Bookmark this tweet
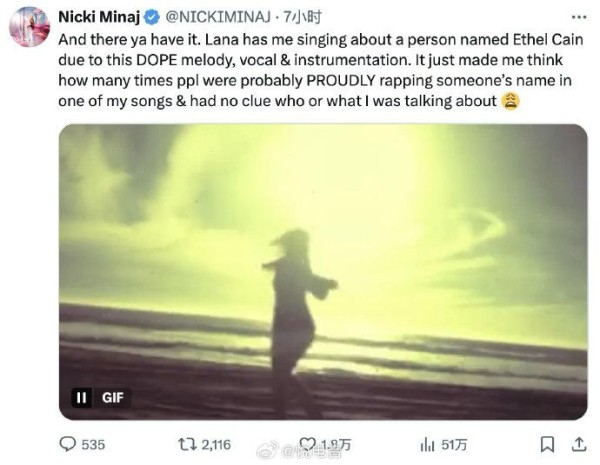 coord(546,444)
